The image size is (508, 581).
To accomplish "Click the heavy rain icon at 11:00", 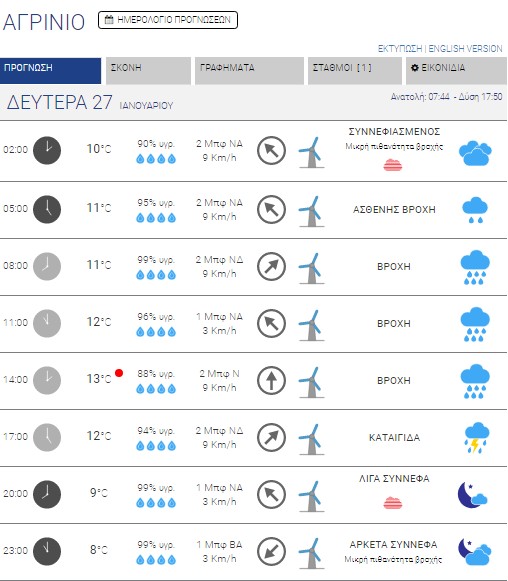I will [475, 324].
